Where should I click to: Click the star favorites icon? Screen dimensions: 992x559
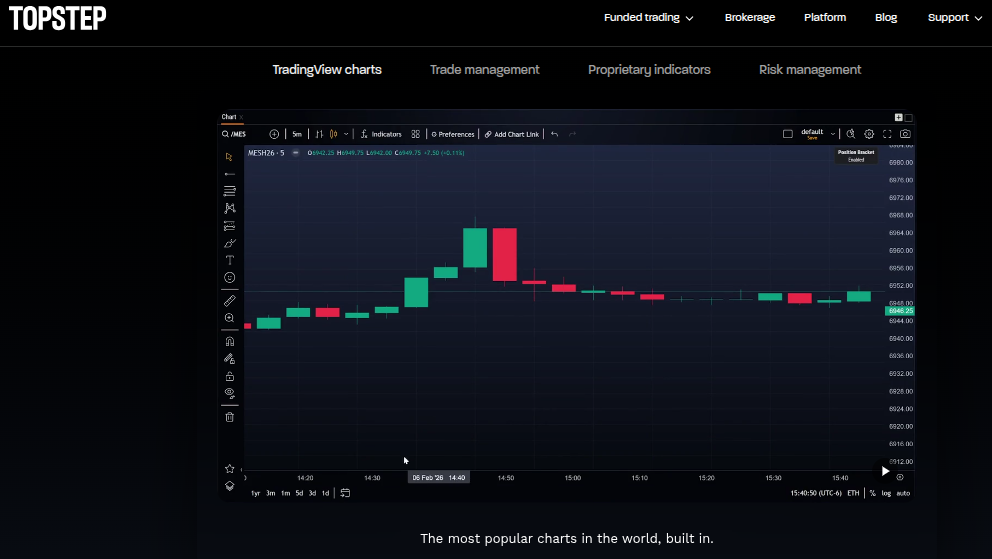pyautogui.click(x=230, y=469)
